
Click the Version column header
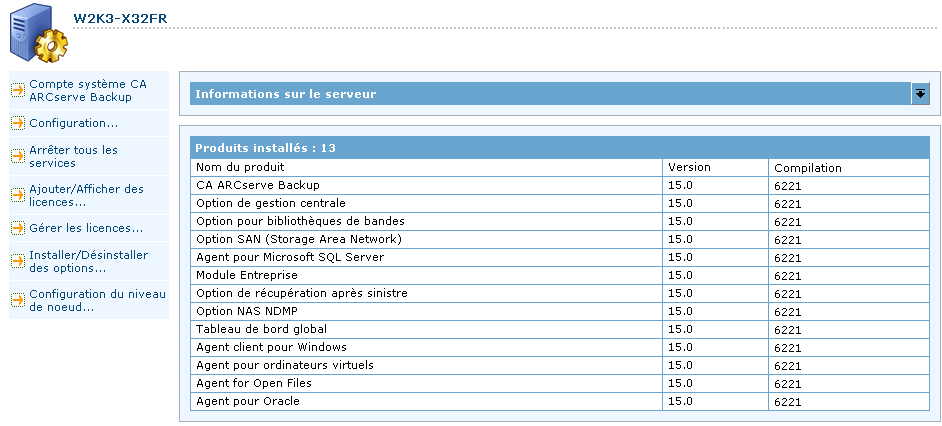pyautogui.click(x=690, y=167)
